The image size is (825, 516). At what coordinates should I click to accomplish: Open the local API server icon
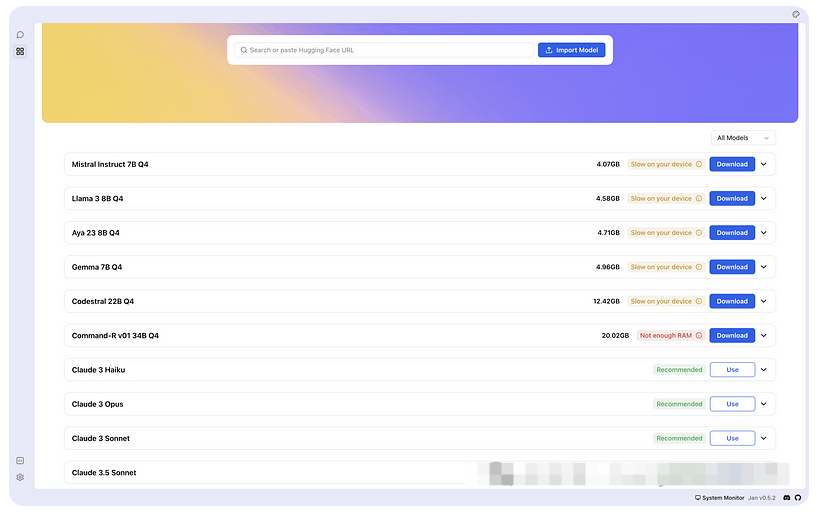point(20,461)
